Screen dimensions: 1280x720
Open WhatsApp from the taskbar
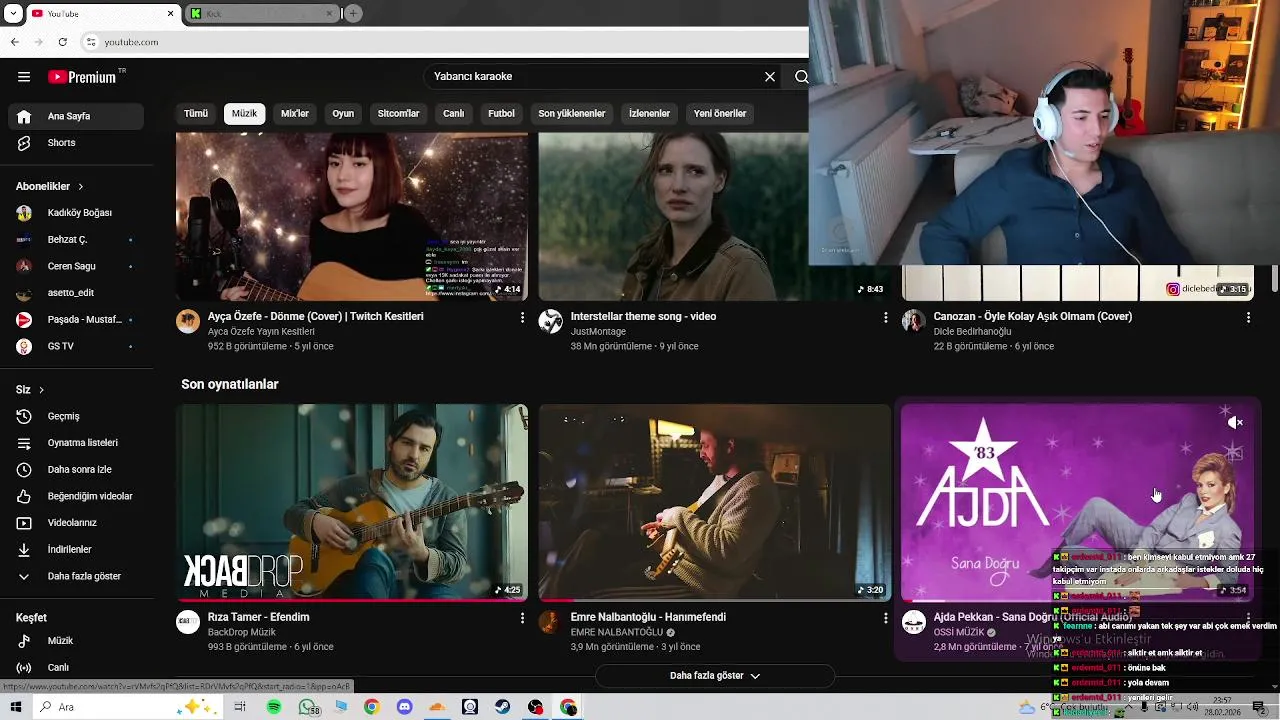(308, 707)
